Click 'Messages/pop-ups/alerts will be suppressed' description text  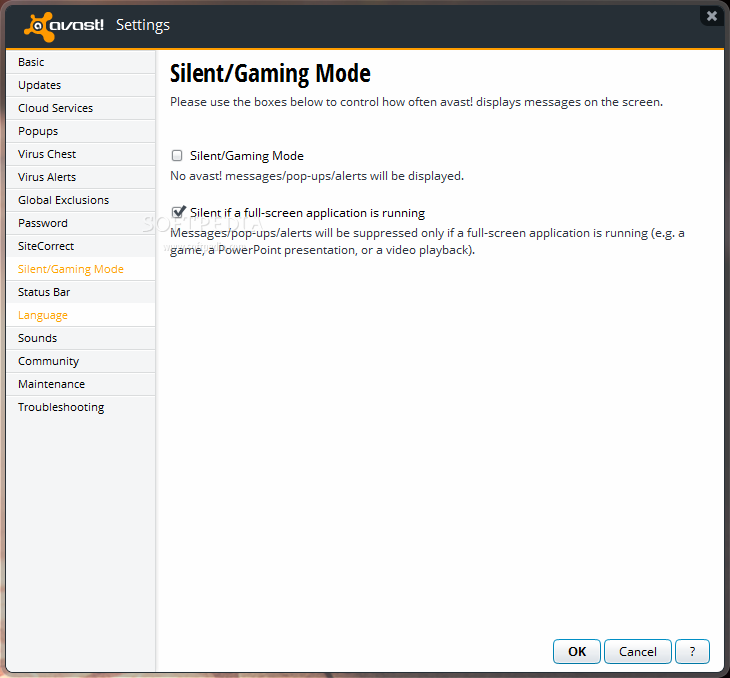pyautogui.click(x=427, y=241)
